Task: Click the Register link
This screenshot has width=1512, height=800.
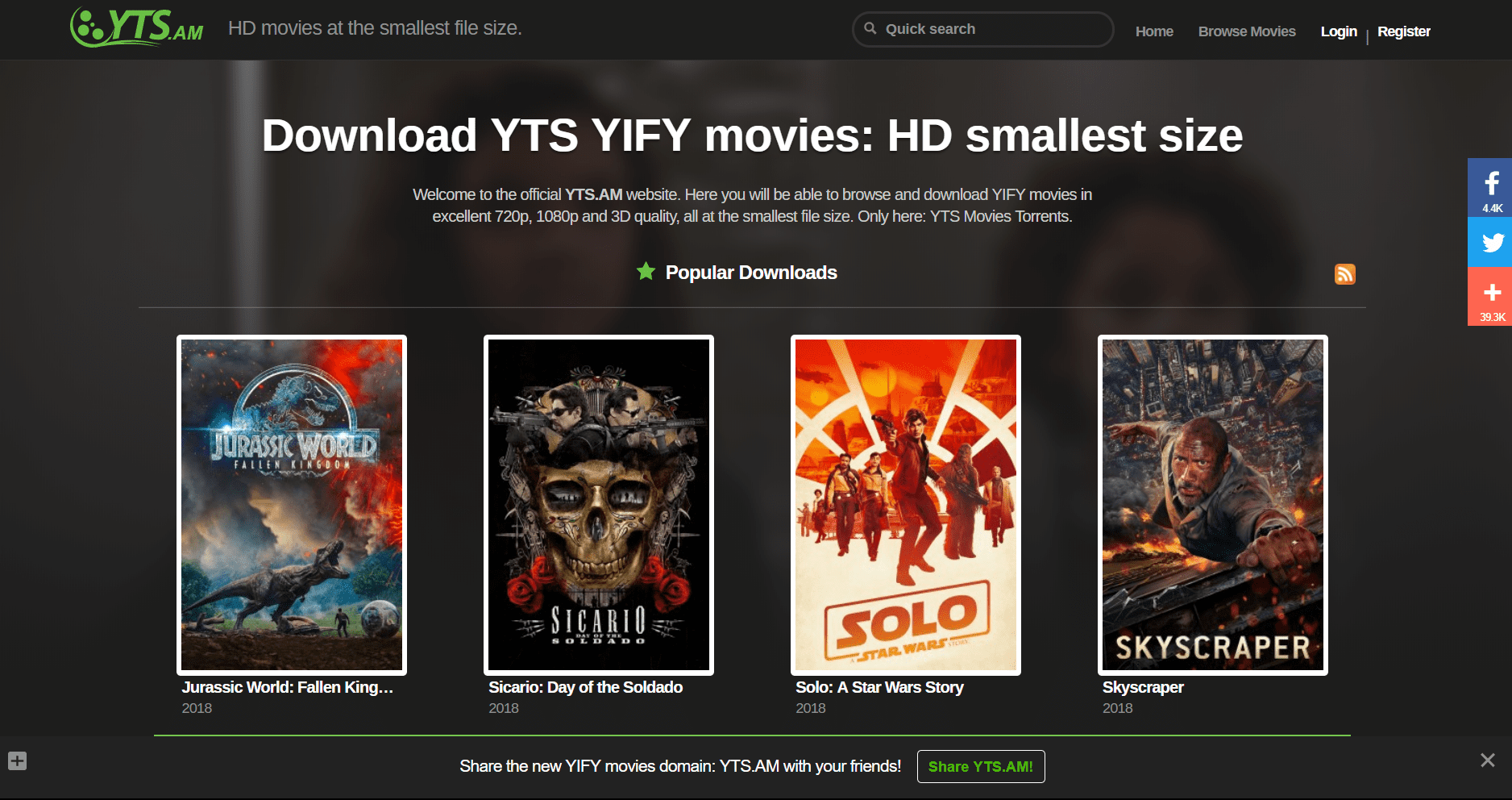Action: pyautogui.click(x=1404, y=31)
